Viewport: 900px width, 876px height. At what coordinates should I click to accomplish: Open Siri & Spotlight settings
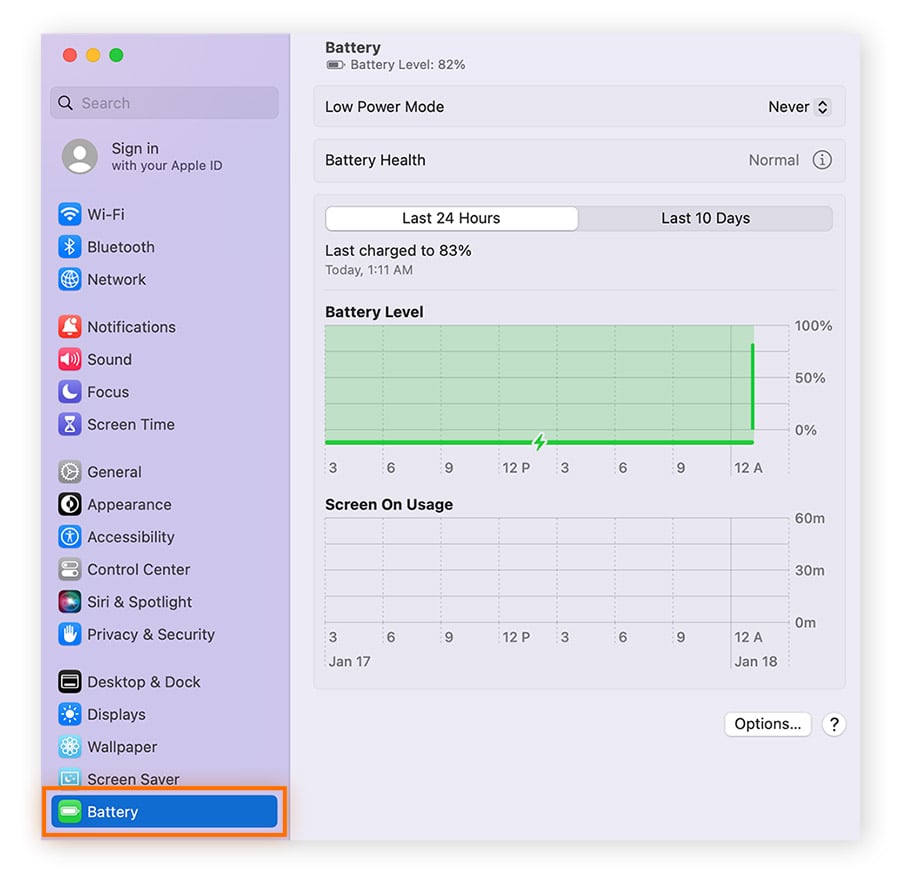point(139,602)
